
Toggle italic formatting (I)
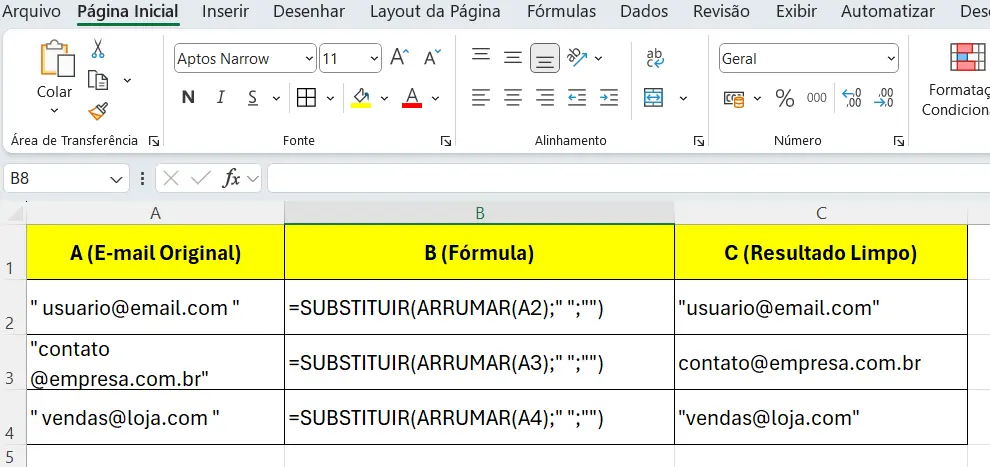pyautogui.click(x=221, y=98)
